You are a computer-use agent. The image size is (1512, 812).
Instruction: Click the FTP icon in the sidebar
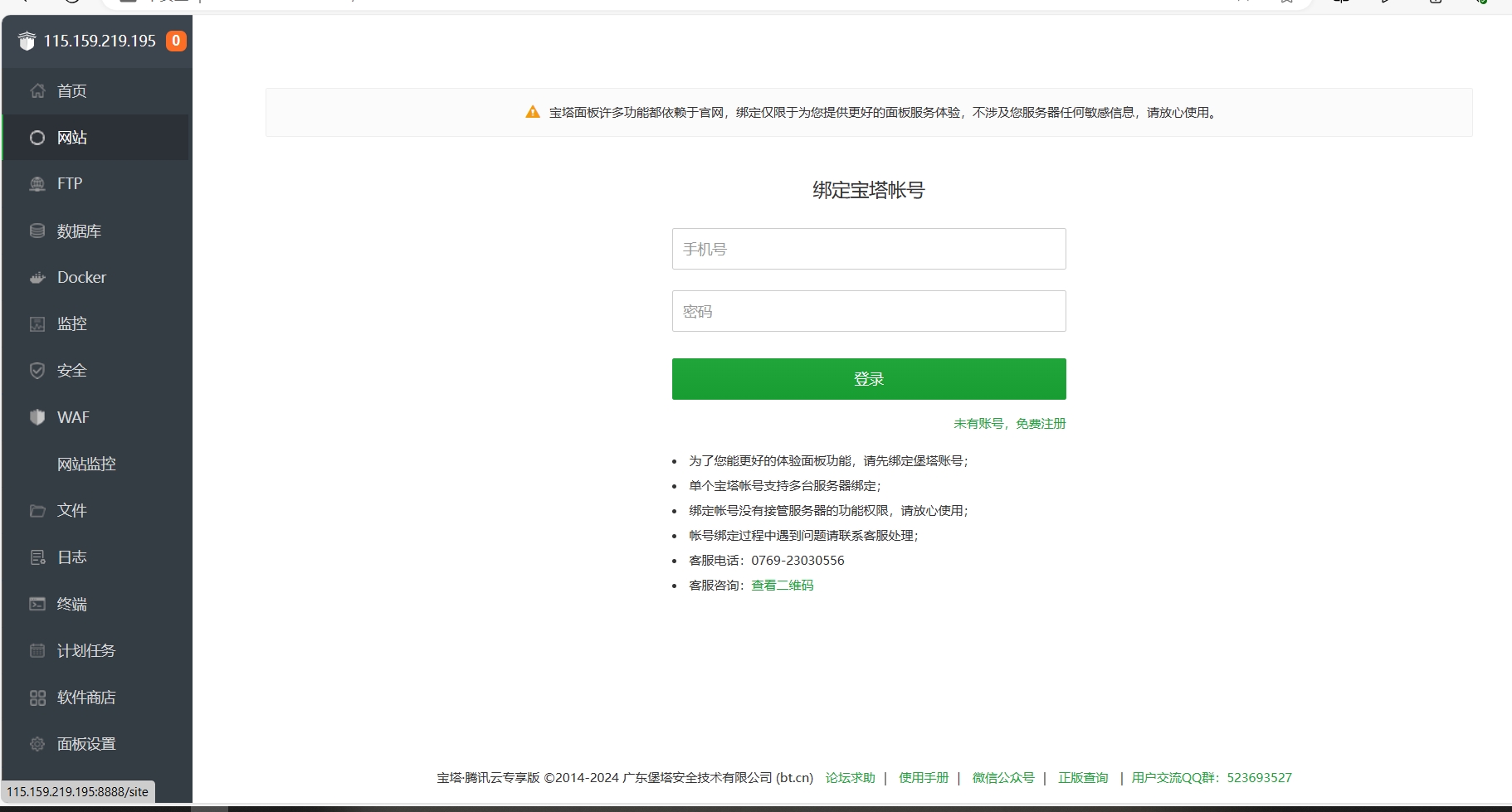coord(37,184)
